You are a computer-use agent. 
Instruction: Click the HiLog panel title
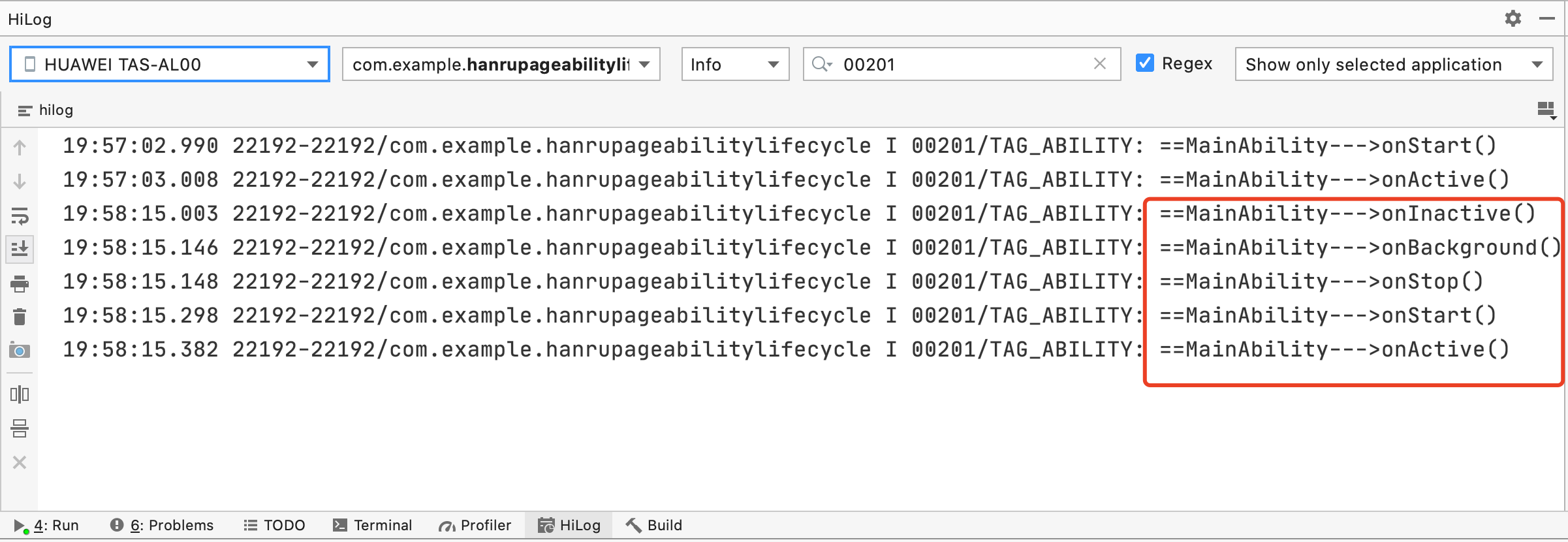pos(29,19)
